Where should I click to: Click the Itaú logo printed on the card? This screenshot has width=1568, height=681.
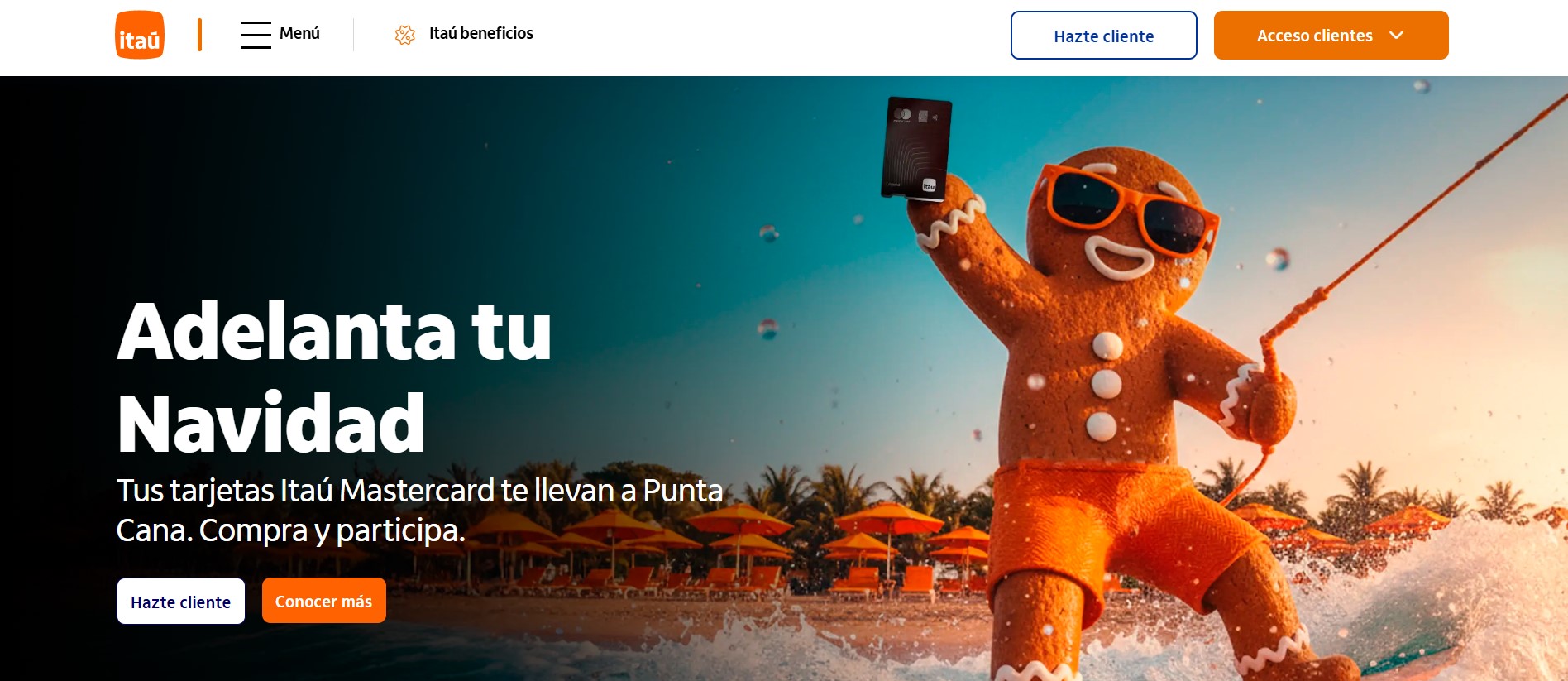point(929,185)
